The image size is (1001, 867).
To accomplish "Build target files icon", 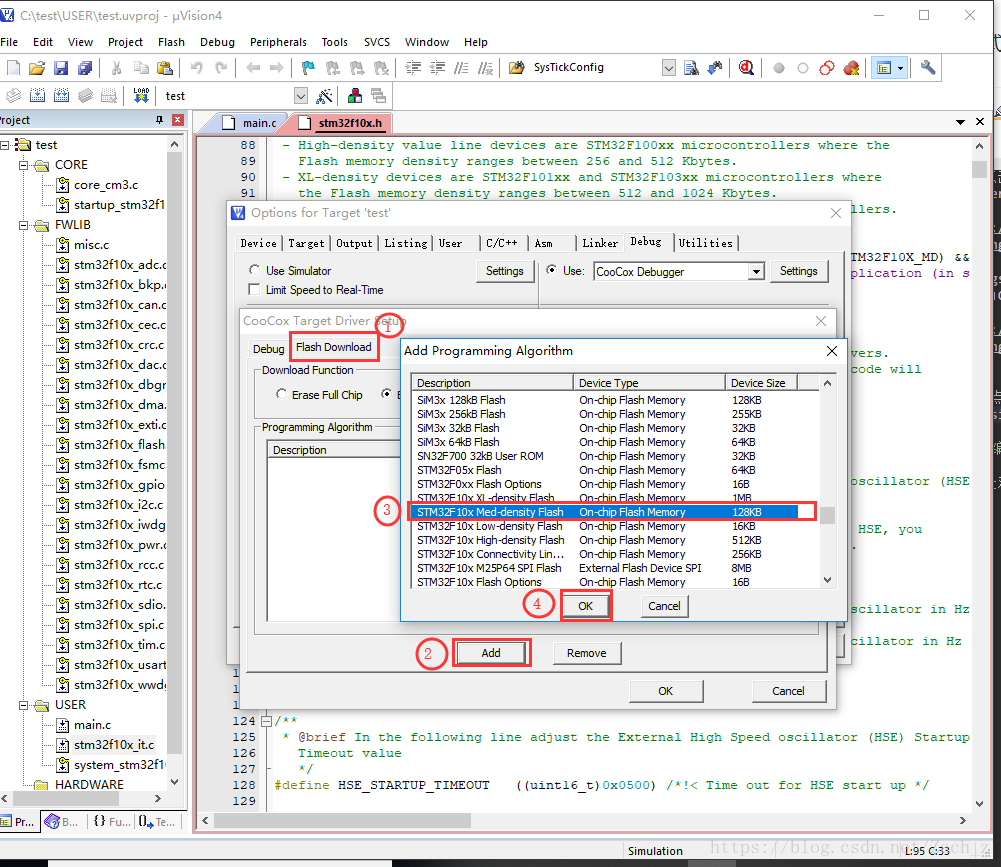I will pos(38,96).
